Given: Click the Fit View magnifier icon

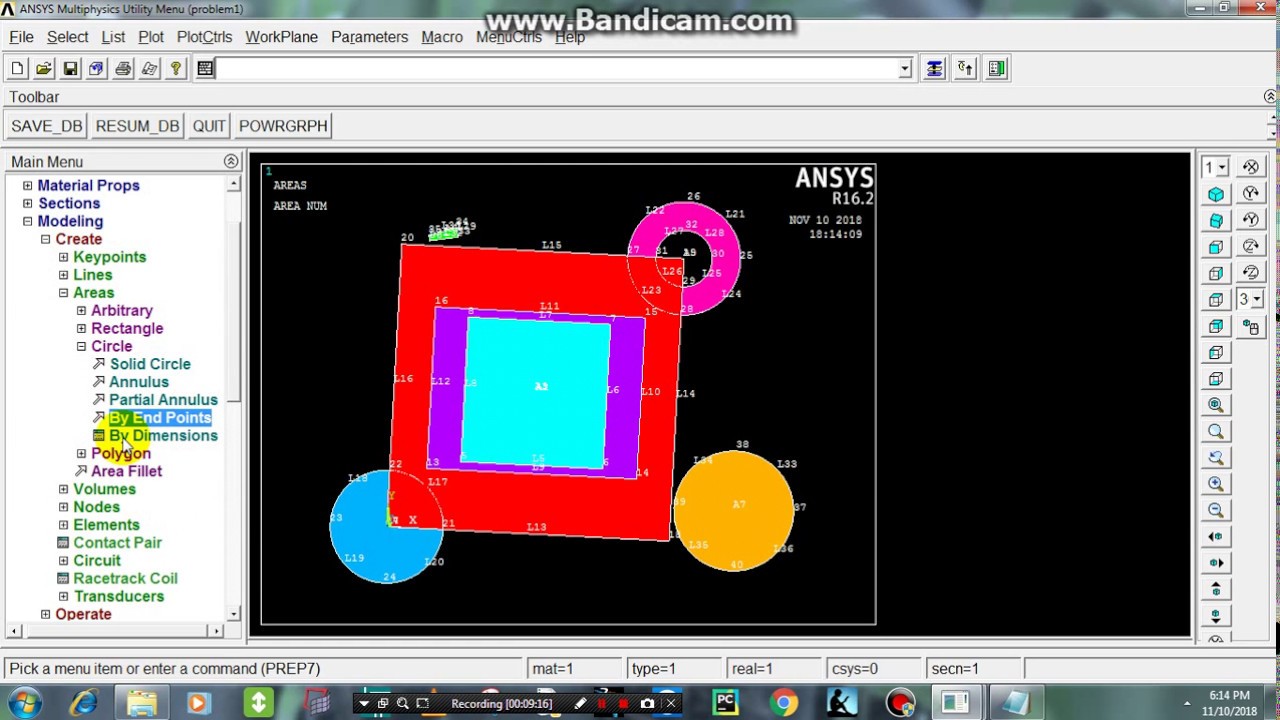Looking at the screenshot, I should pos(1216,405).
